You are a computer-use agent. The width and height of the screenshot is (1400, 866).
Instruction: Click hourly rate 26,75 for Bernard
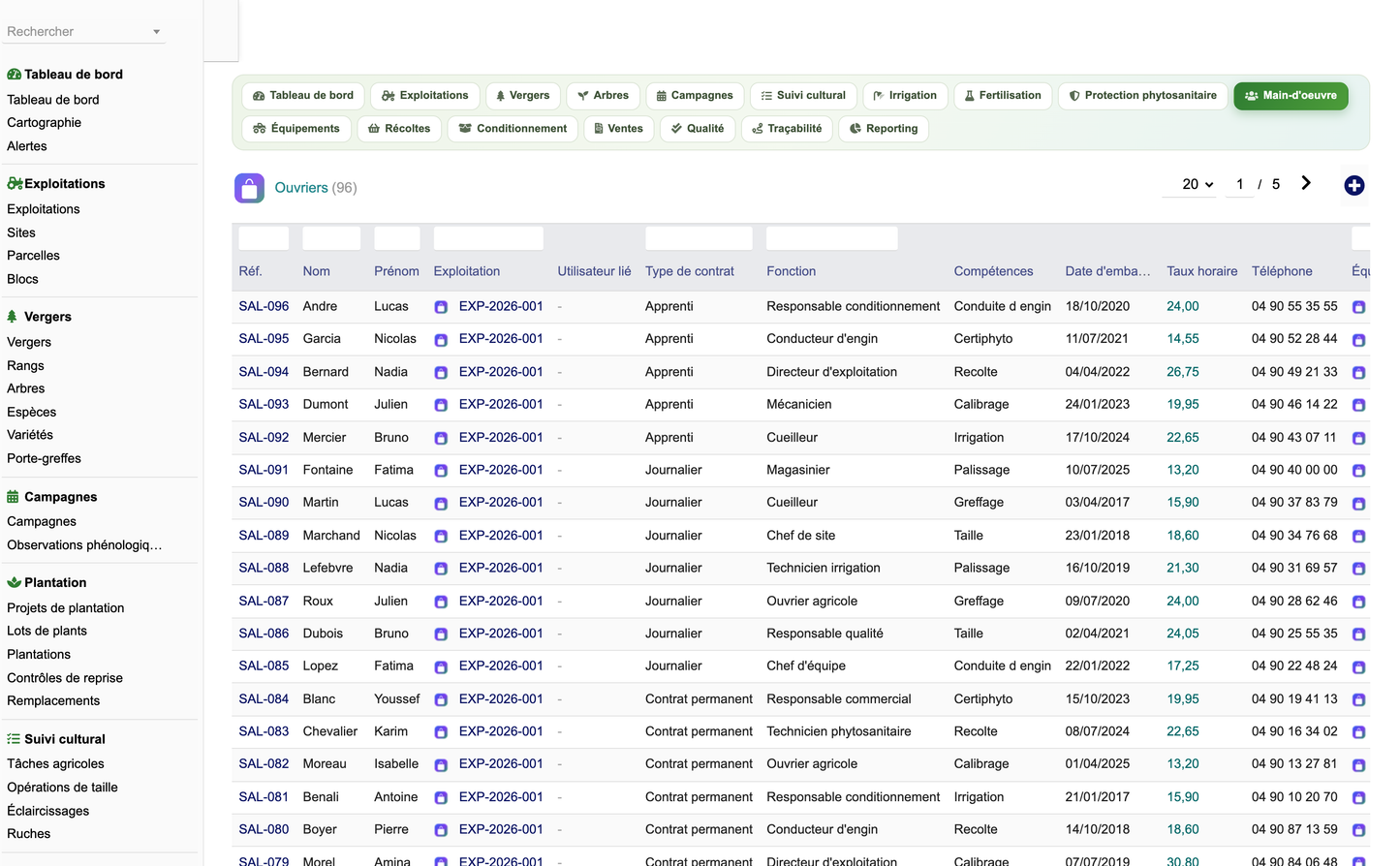(x=1183, y=372)
